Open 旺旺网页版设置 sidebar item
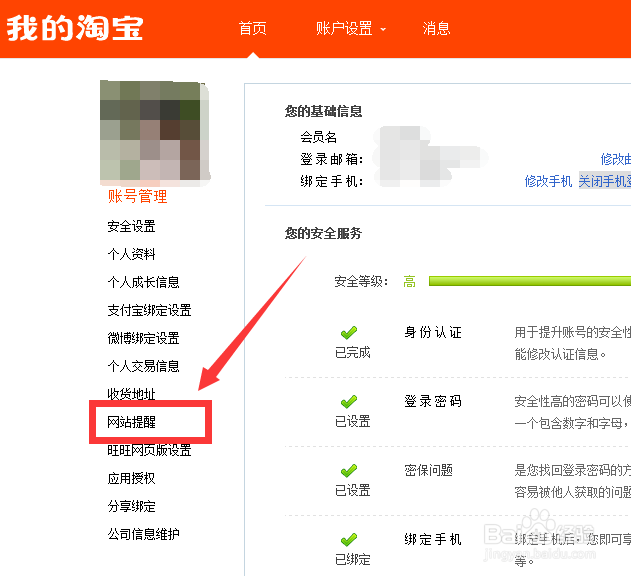This screenshot has width=631, height=576. pyautogui.click(x=149, y=450)
